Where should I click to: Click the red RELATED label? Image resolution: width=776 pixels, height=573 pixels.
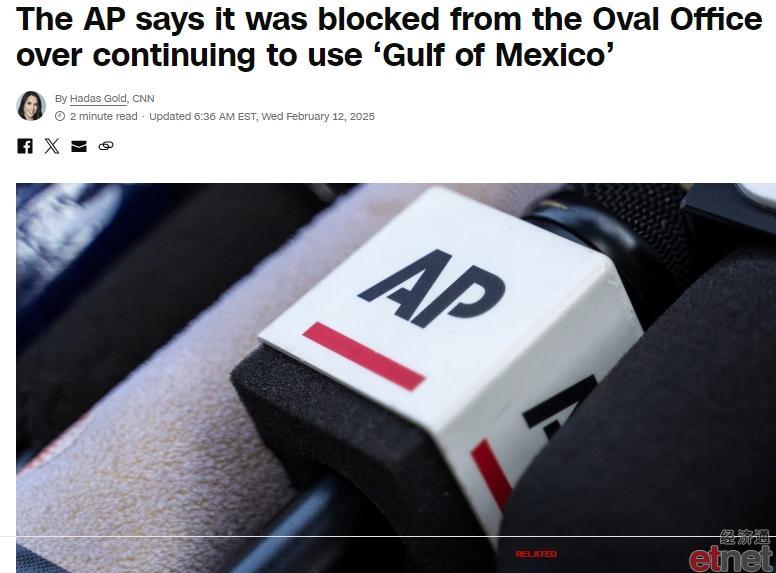[536, 554]
